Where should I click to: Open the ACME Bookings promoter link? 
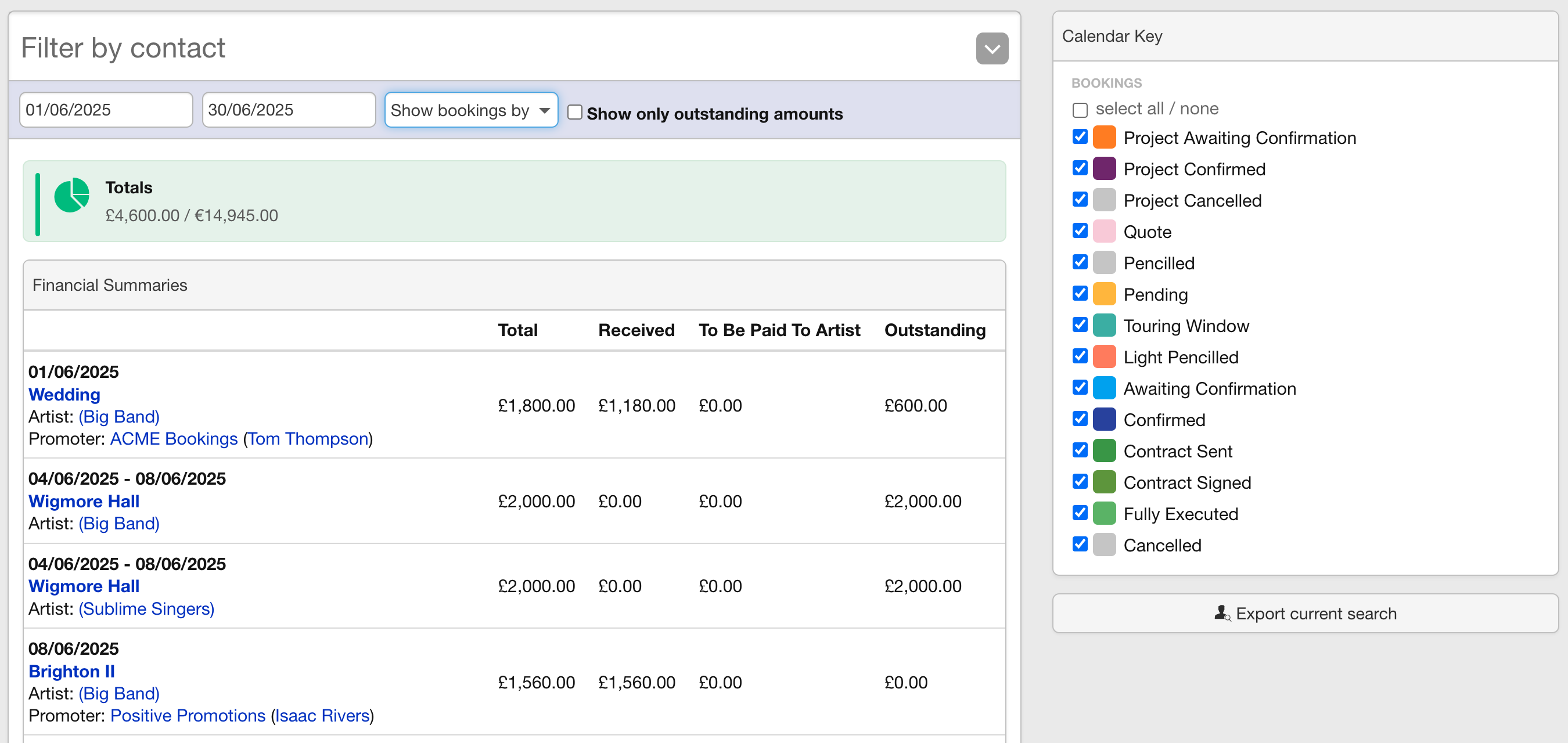click(174, 439)
